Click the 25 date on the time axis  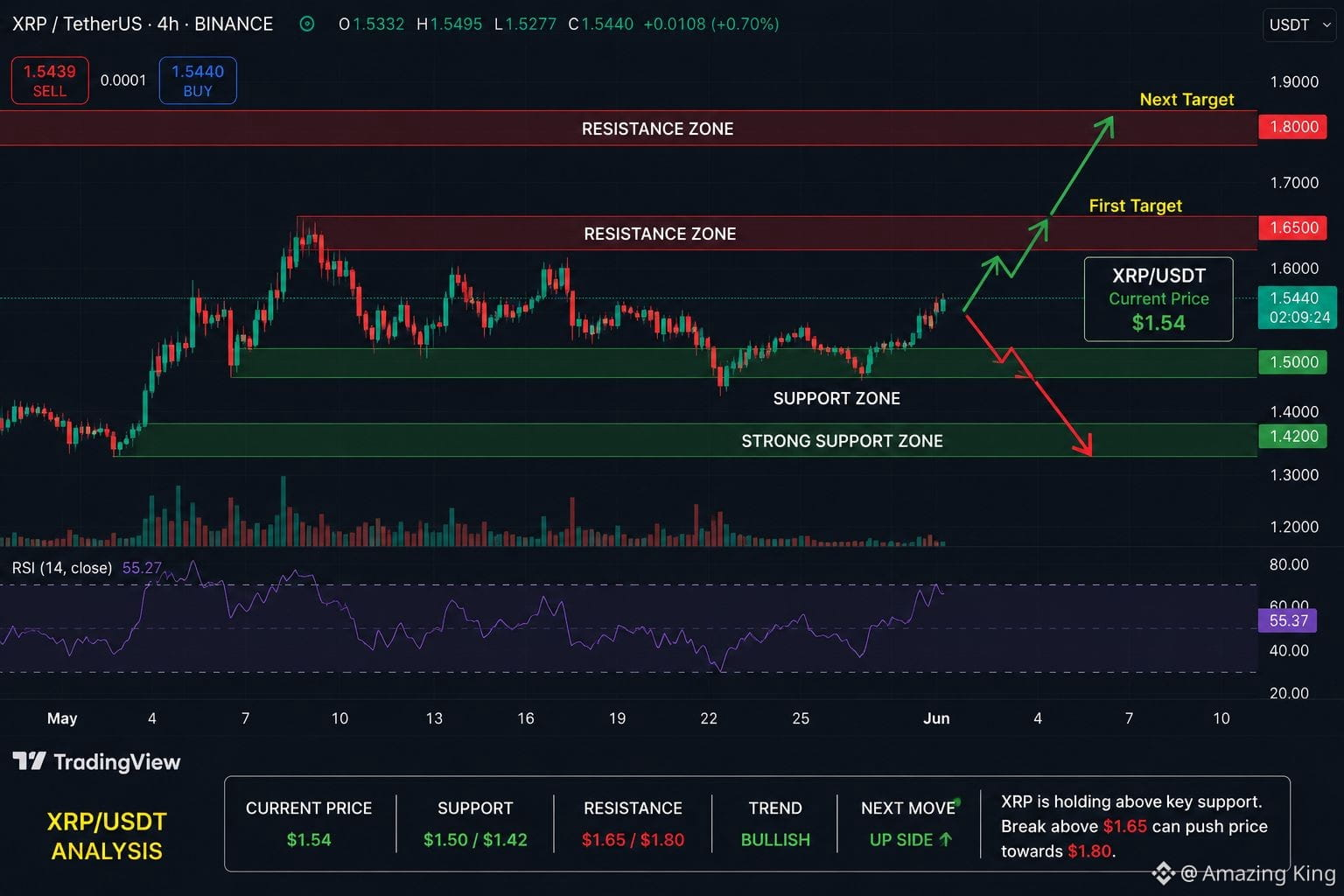click(801, 718)
